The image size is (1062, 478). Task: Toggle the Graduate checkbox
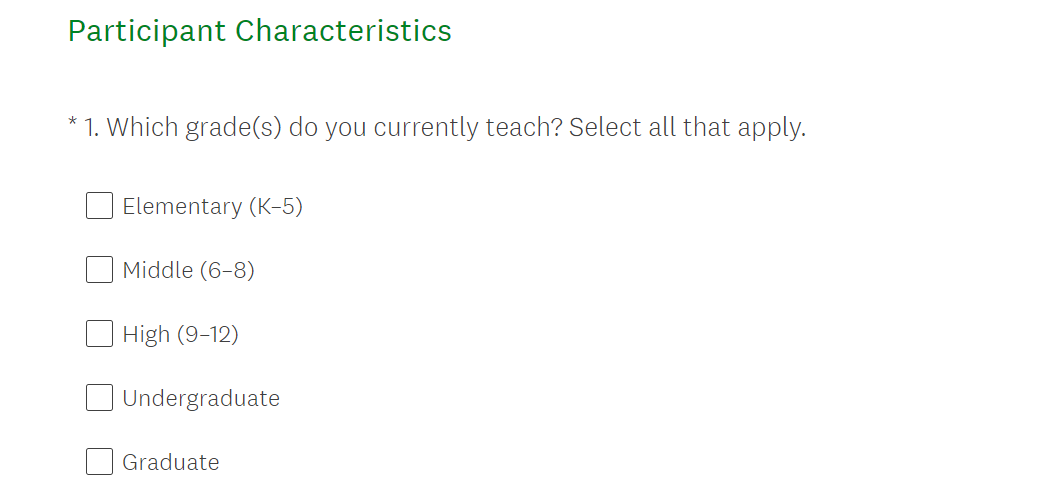click(x=99, y=462)
